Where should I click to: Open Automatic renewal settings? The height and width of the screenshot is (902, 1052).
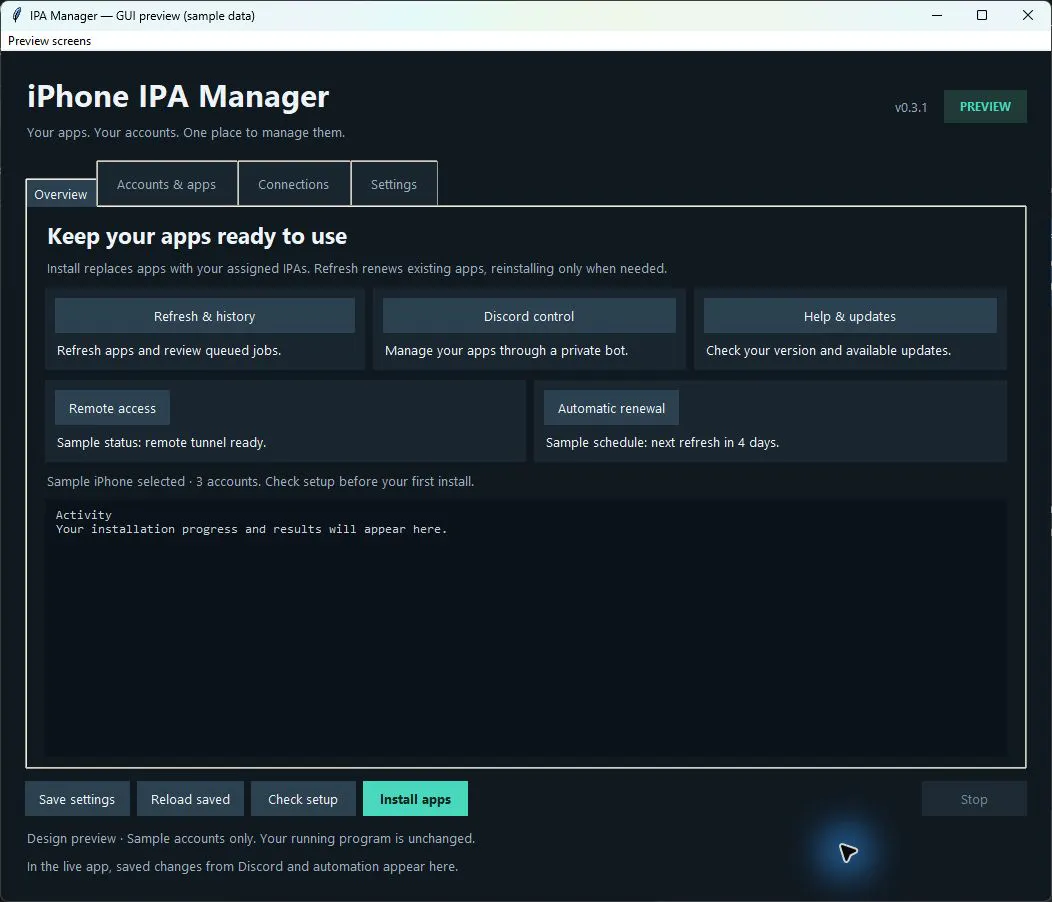[611, 408]
